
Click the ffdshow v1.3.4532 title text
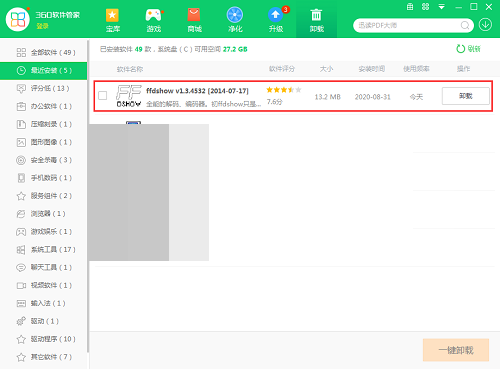click(197, 91)
